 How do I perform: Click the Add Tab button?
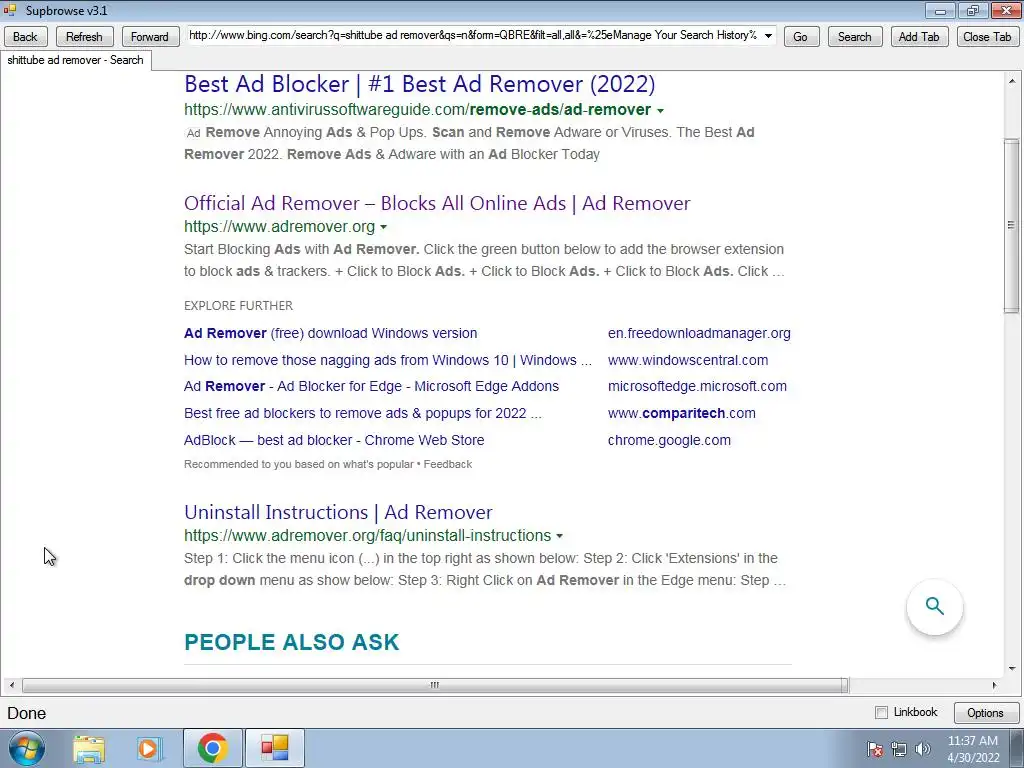click(919, 37)
